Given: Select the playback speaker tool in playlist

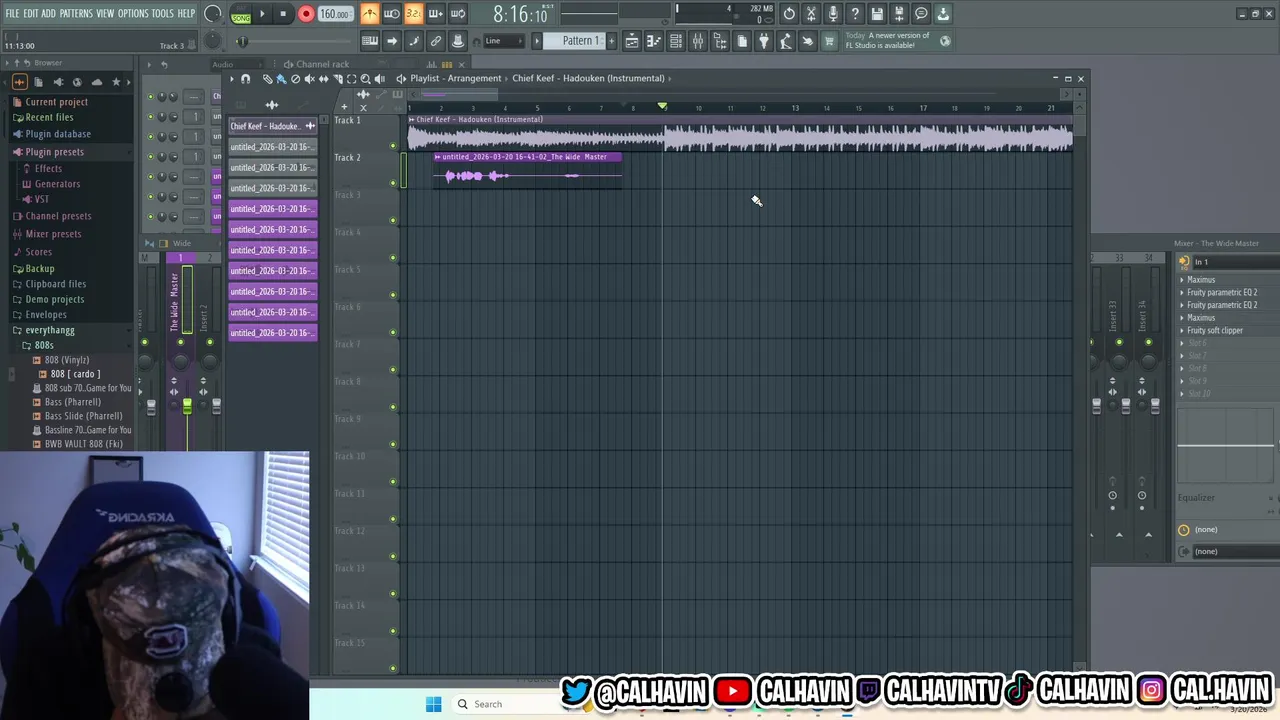Looking at the screenshot, I should coord(379,79).
